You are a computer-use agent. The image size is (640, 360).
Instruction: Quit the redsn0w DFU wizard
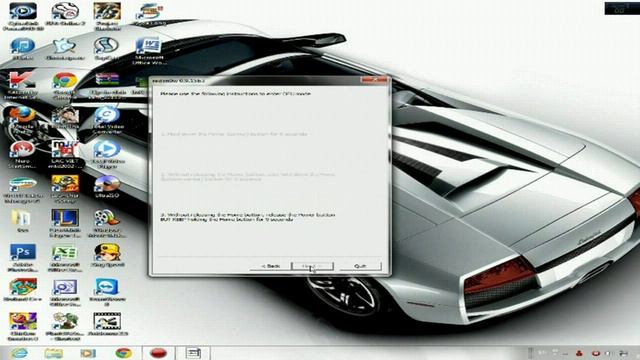tap(360, 266)
